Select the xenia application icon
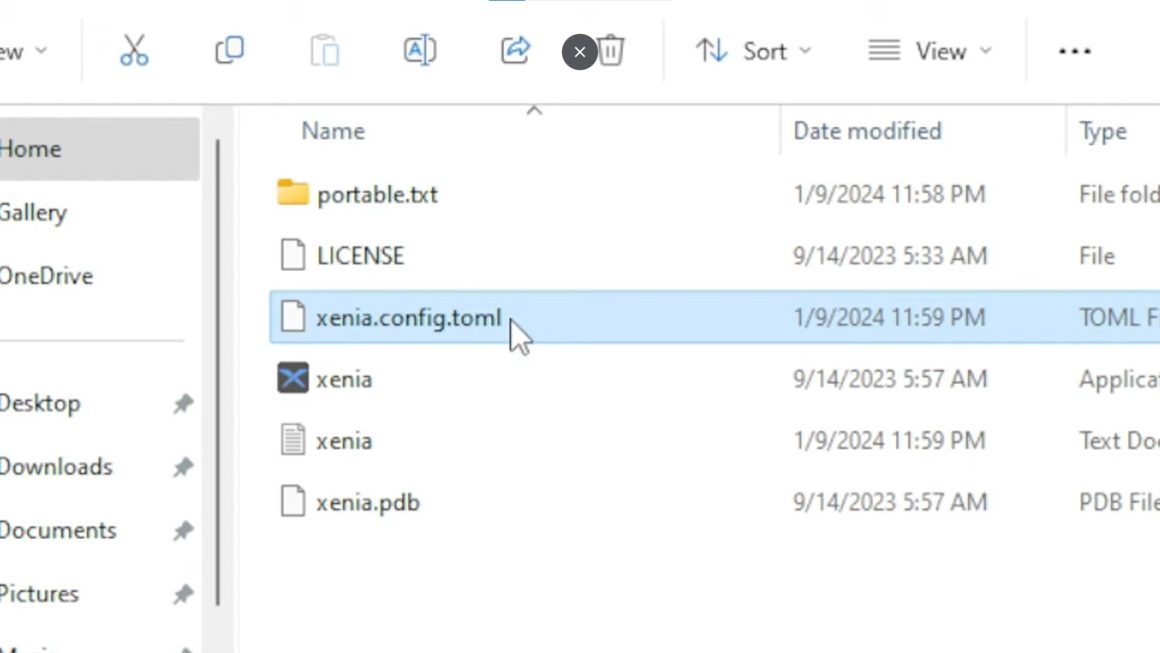Image resolution: width=1160 pixels, height=653 pixels. click(292, 379)
